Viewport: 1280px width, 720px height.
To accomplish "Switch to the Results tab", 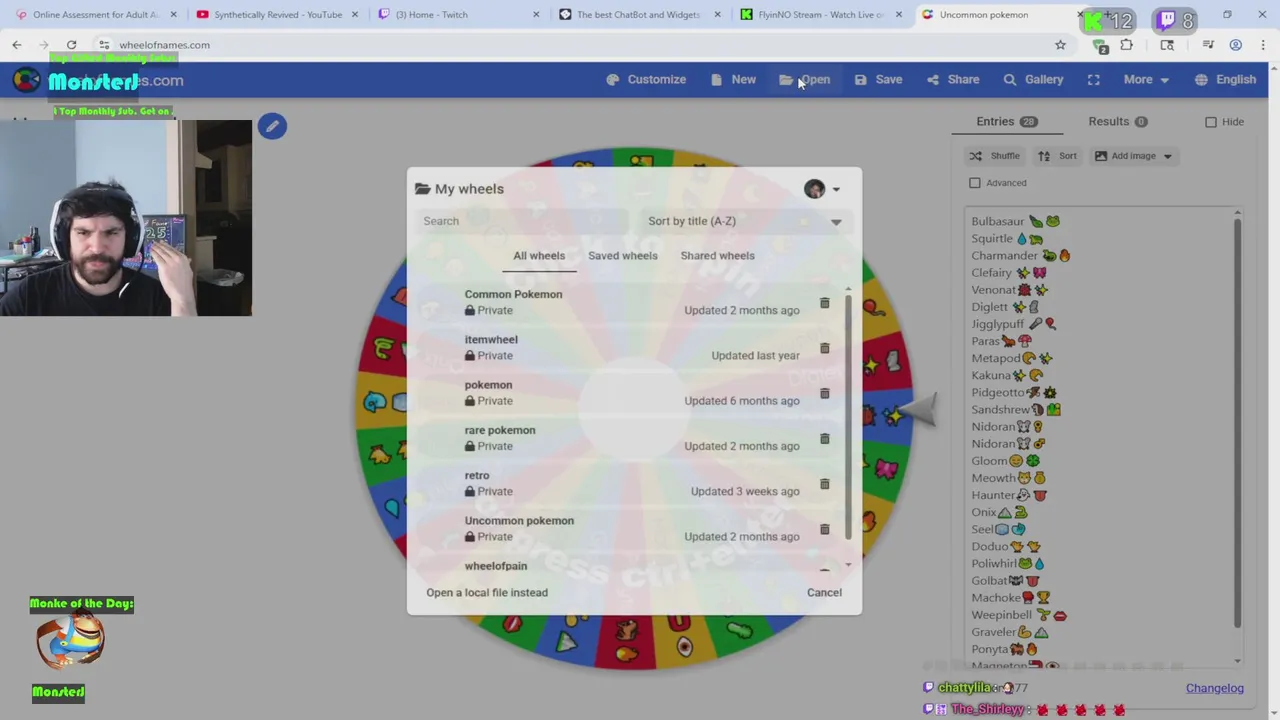I will tap(1118, 122).
